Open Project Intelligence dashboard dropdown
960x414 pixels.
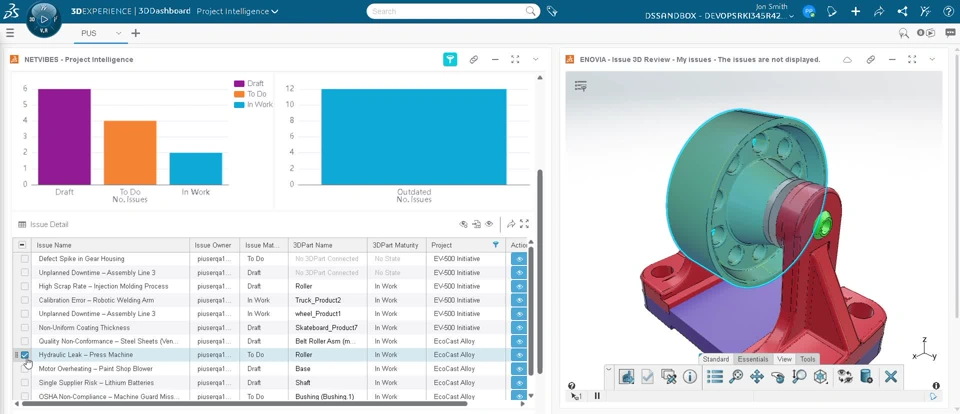[x=274, y=11]
